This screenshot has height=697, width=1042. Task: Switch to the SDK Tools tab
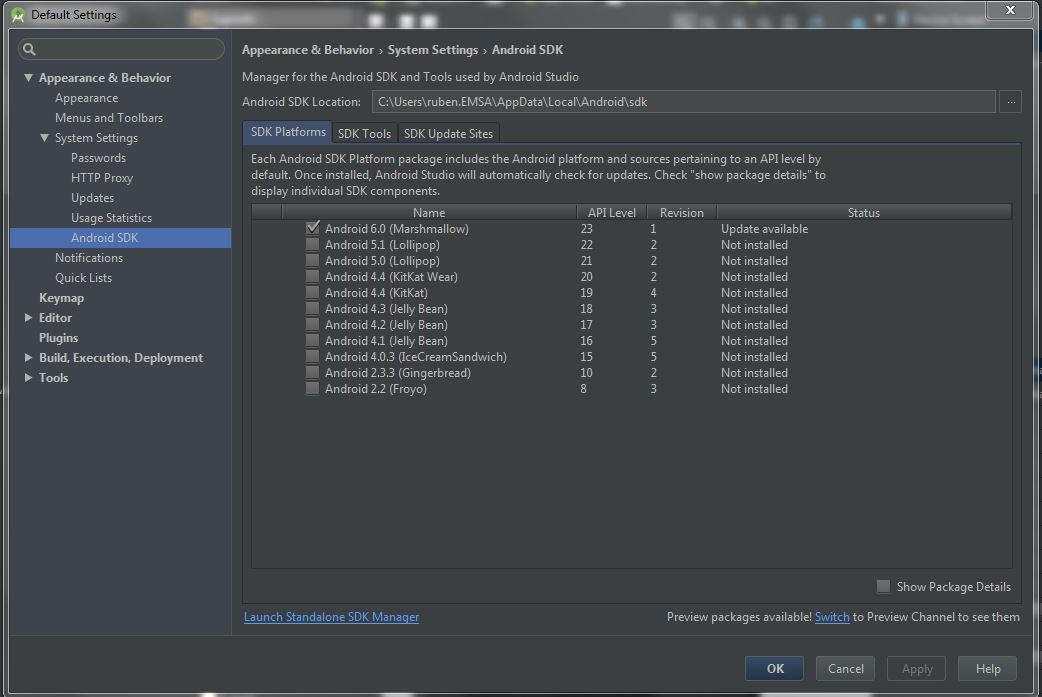point(363,132)
